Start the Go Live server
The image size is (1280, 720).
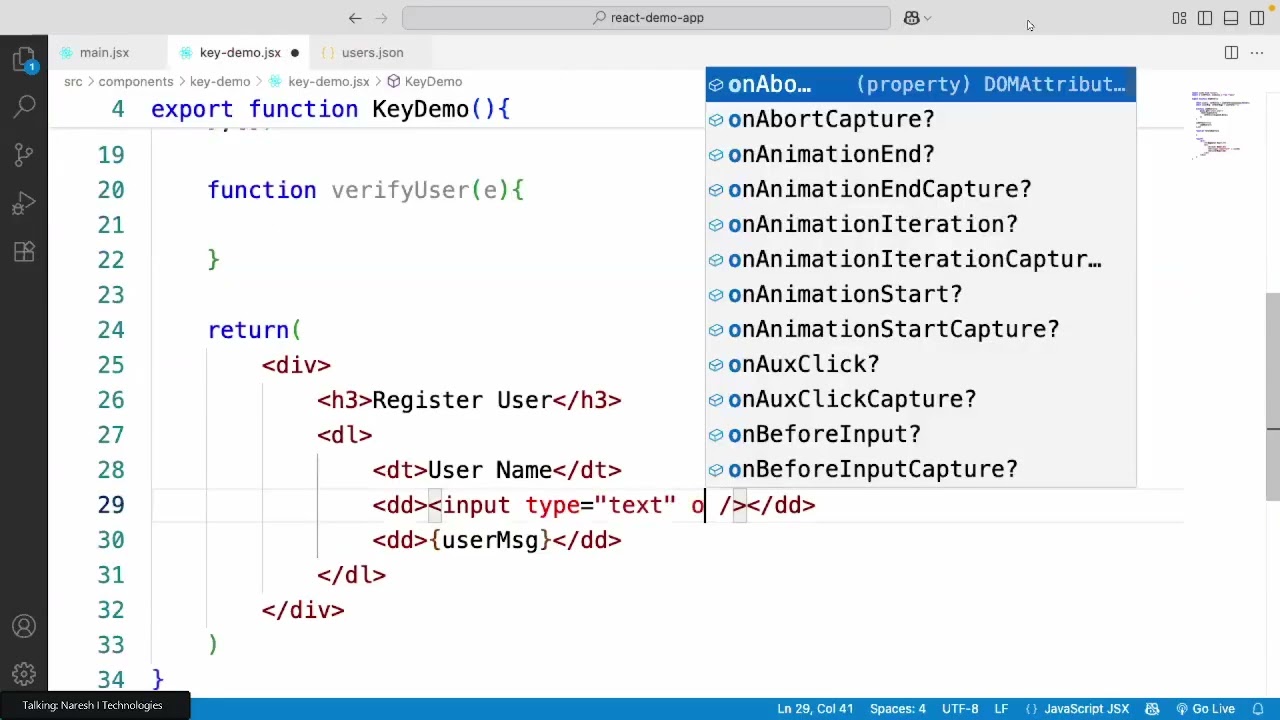1205,709
